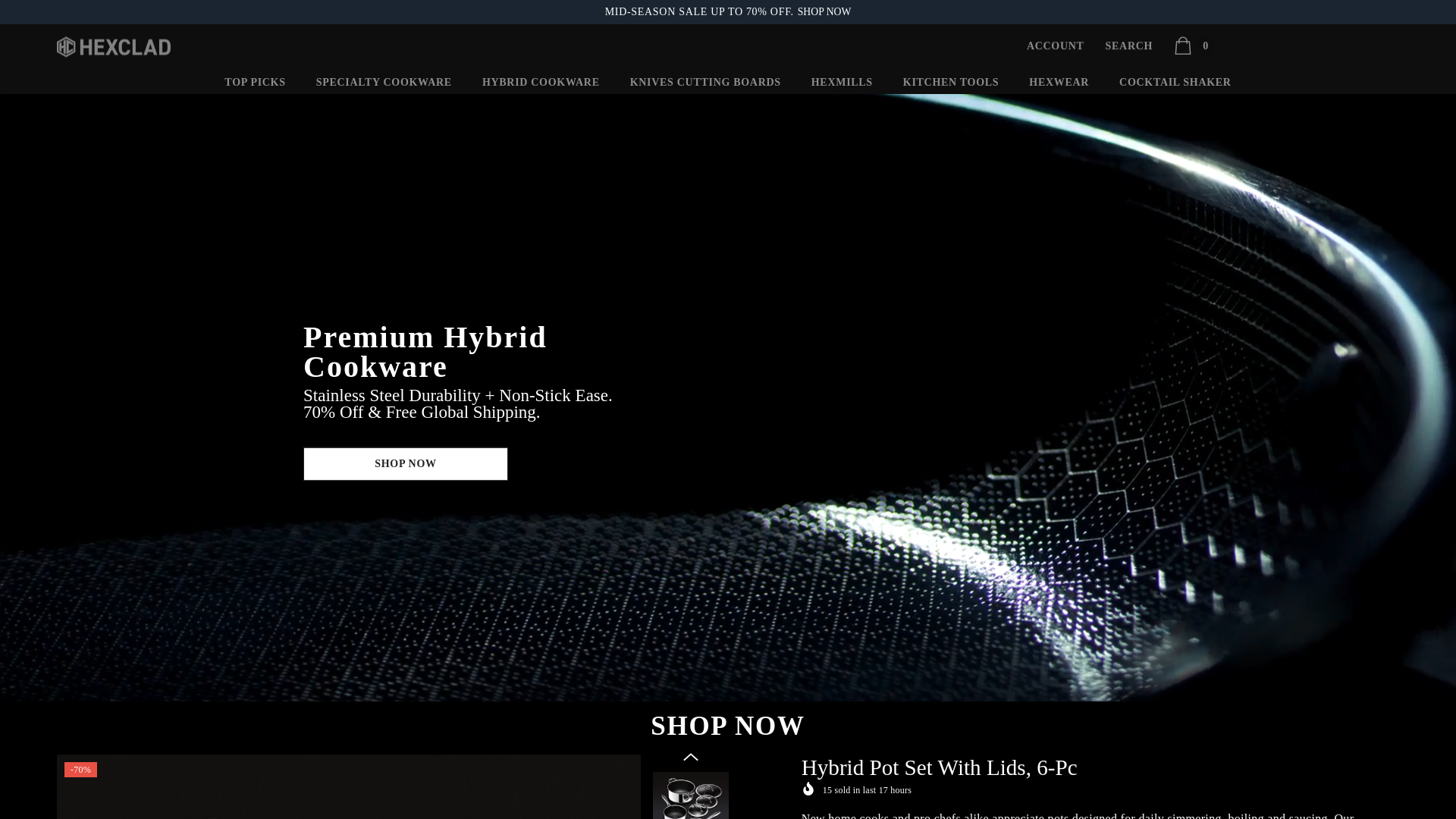1456x819 pixels.
Task: Click the up chevron above product thumbnails
Action: [691, 757]
